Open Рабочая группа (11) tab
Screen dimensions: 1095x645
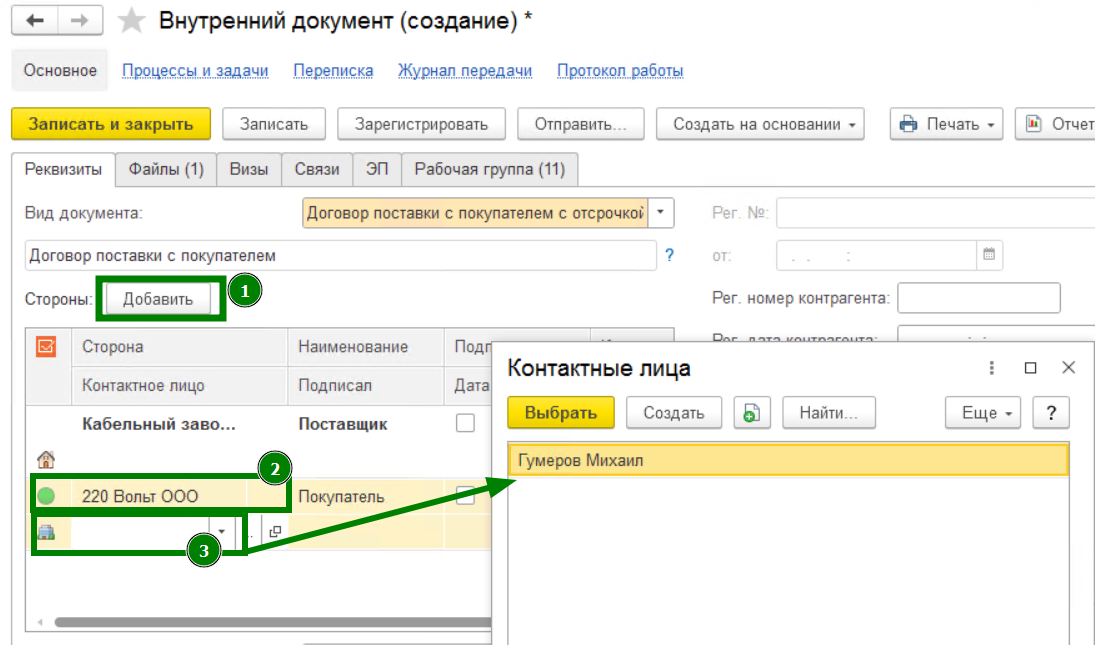tap(490, 170)
